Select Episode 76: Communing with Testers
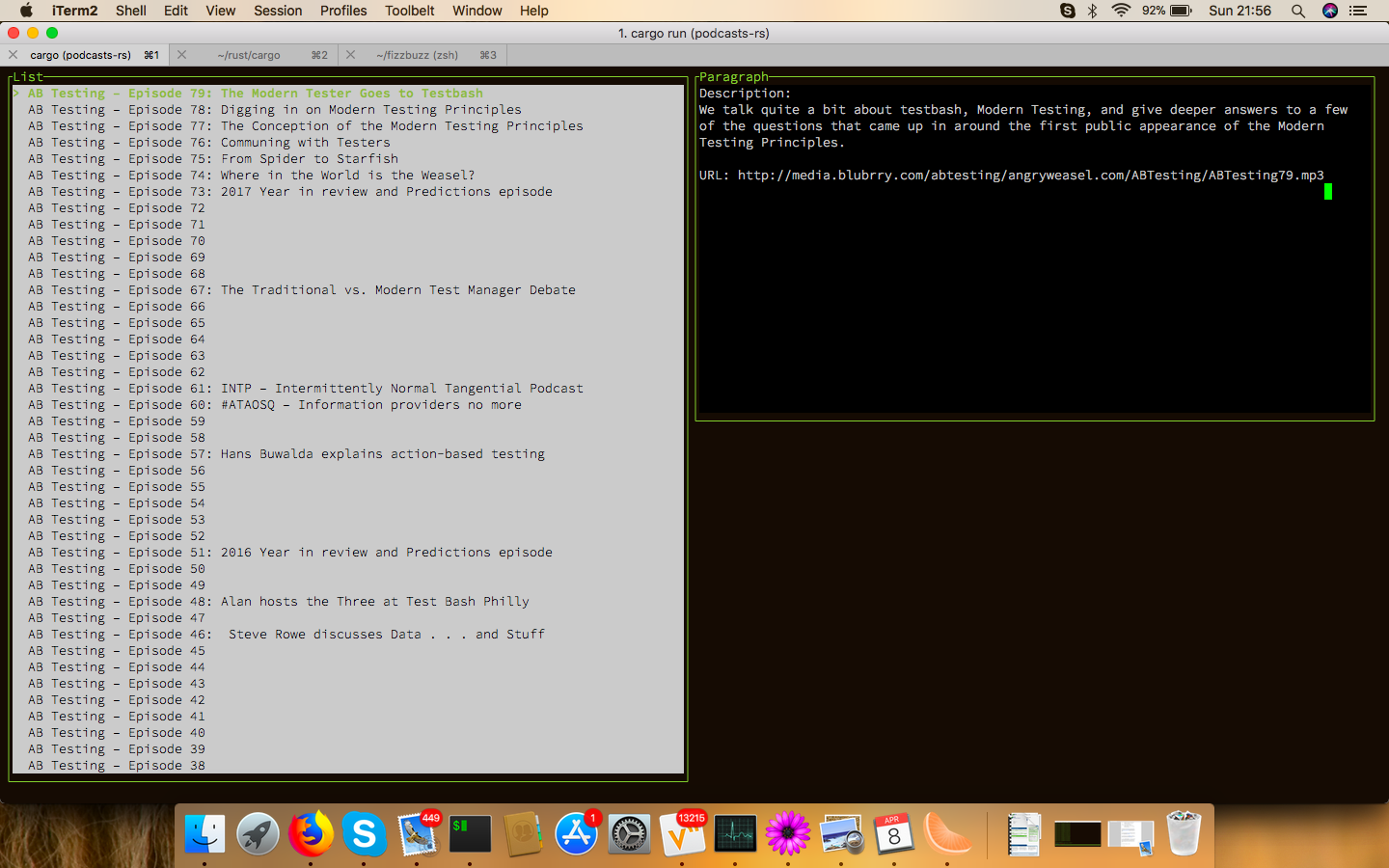Image resolution: width=1389 pixels, height=868 pixels. coord(347,143)
